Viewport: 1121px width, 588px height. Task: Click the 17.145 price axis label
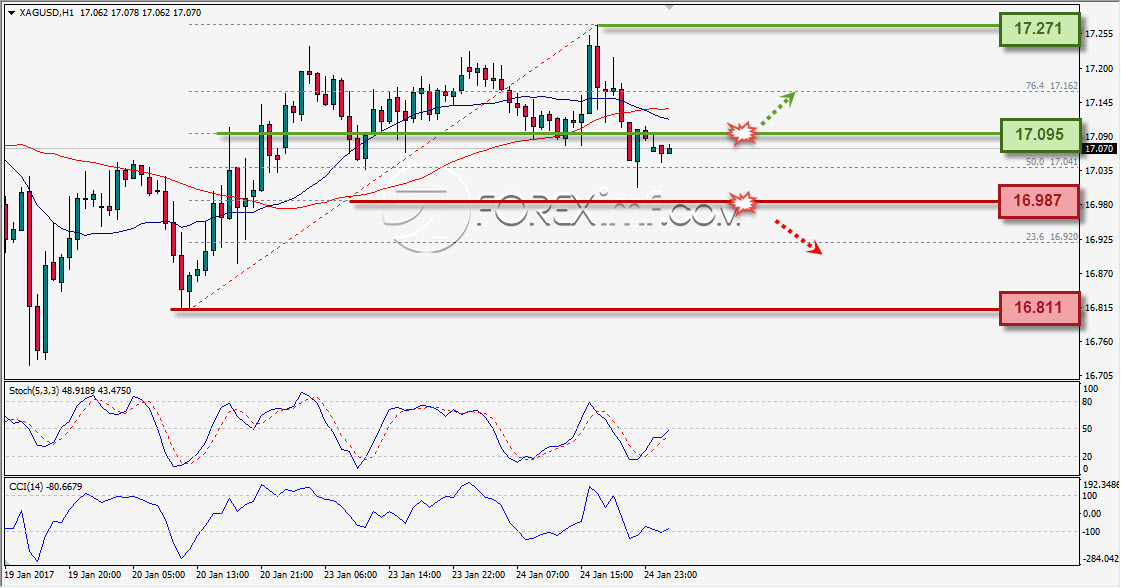tap(1098, 103)
